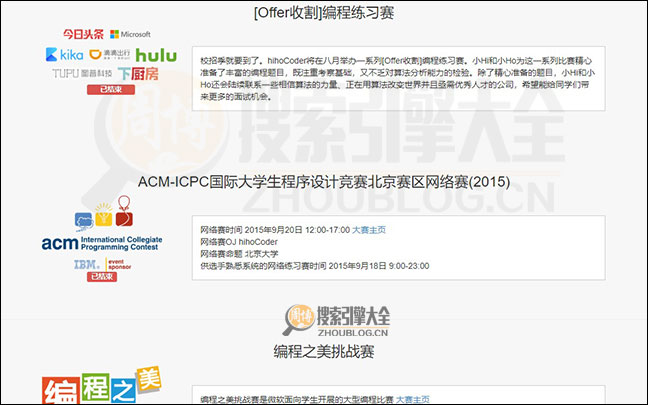The height and width of the screenshot is (405, 648).
Task: Click the IBM event sponsor logo
Action: 102,264
